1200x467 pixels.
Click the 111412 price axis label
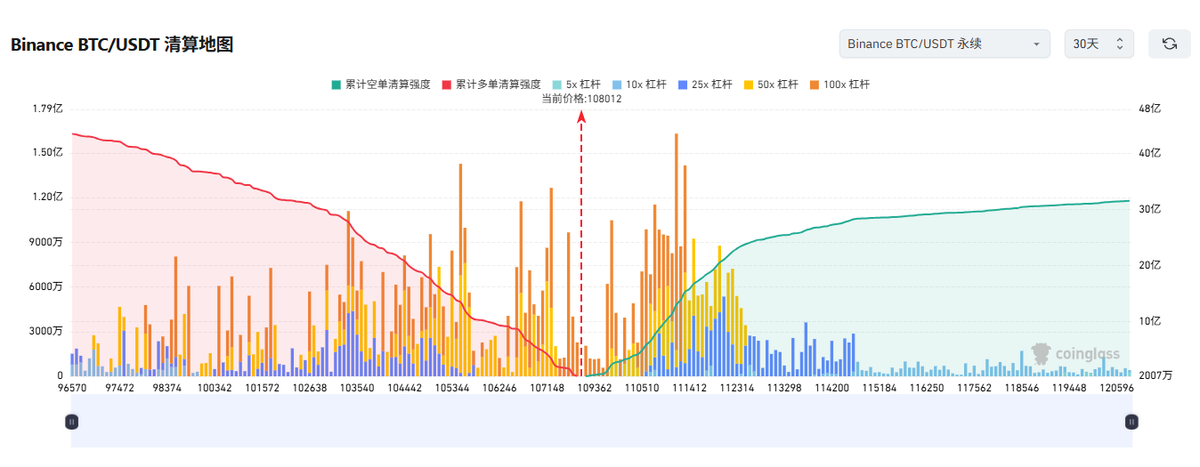coord(690,388)
